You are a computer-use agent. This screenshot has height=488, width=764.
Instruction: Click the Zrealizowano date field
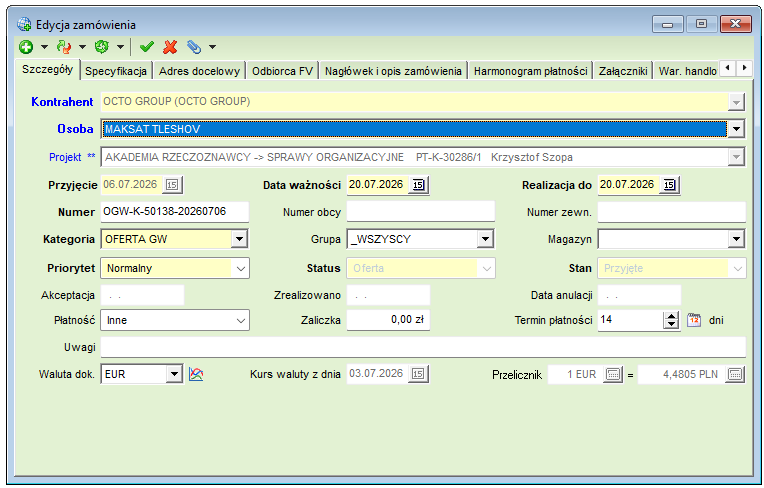pyautogui.click(x=388, y=296)
